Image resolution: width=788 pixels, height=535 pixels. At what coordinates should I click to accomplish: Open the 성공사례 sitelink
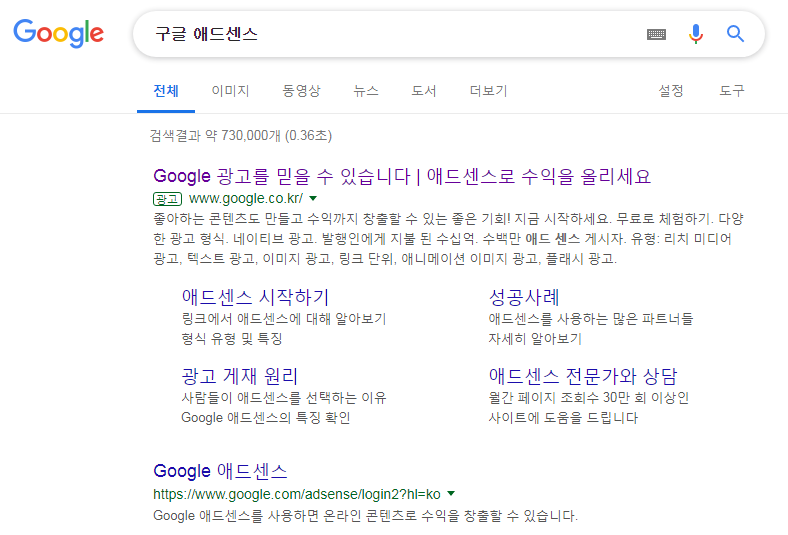(524, 297)
